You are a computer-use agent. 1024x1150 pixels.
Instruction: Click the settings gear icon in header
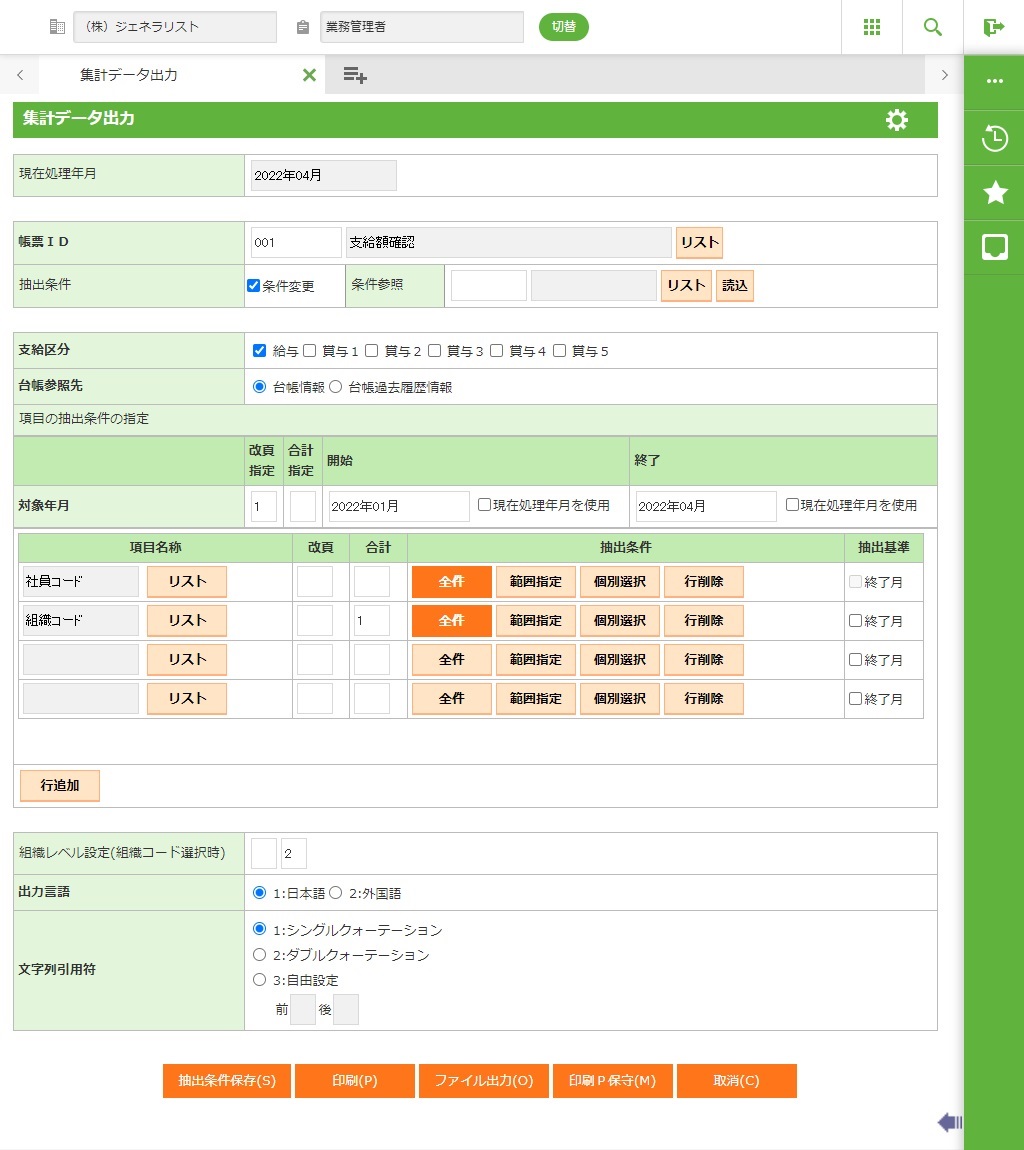pyautogui.click(x=897, y=120)
